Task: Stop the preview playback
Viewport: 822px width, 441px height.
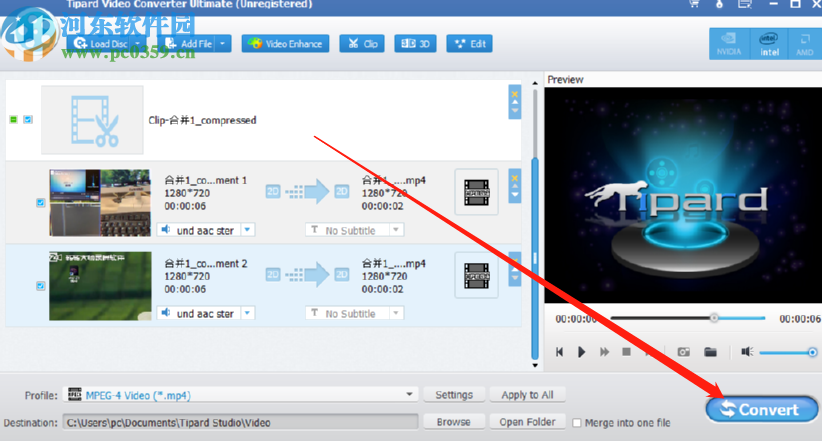Action: click(626, 352)
